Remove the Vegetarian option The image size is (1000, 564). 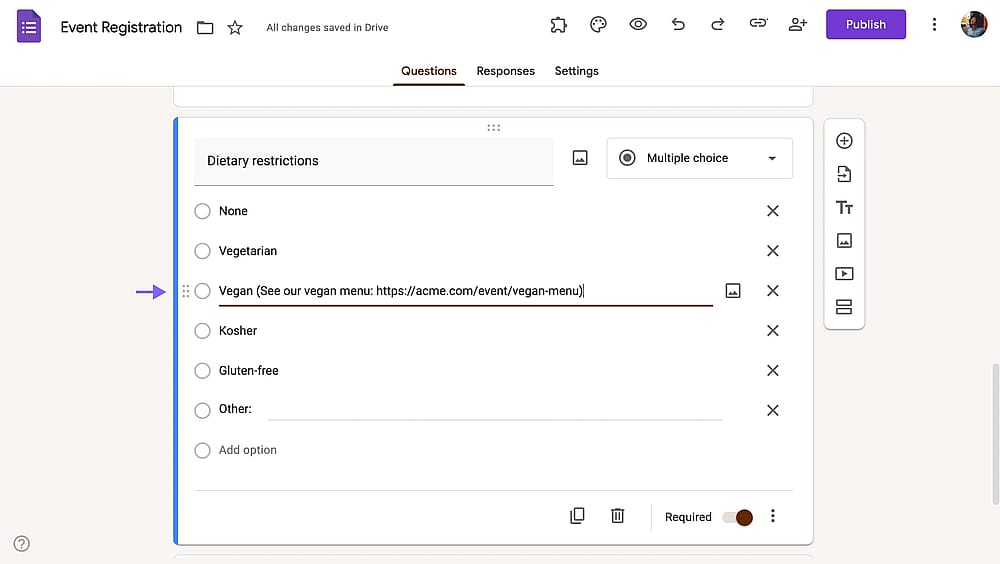click(x=772, y=251)
